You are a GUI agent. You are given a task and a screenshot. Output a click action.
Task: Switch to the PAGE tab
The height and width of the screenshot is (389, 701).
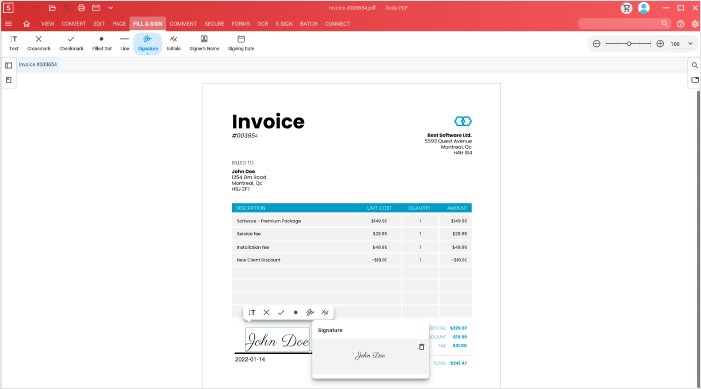pyautogui.click(x=119, y=24)
